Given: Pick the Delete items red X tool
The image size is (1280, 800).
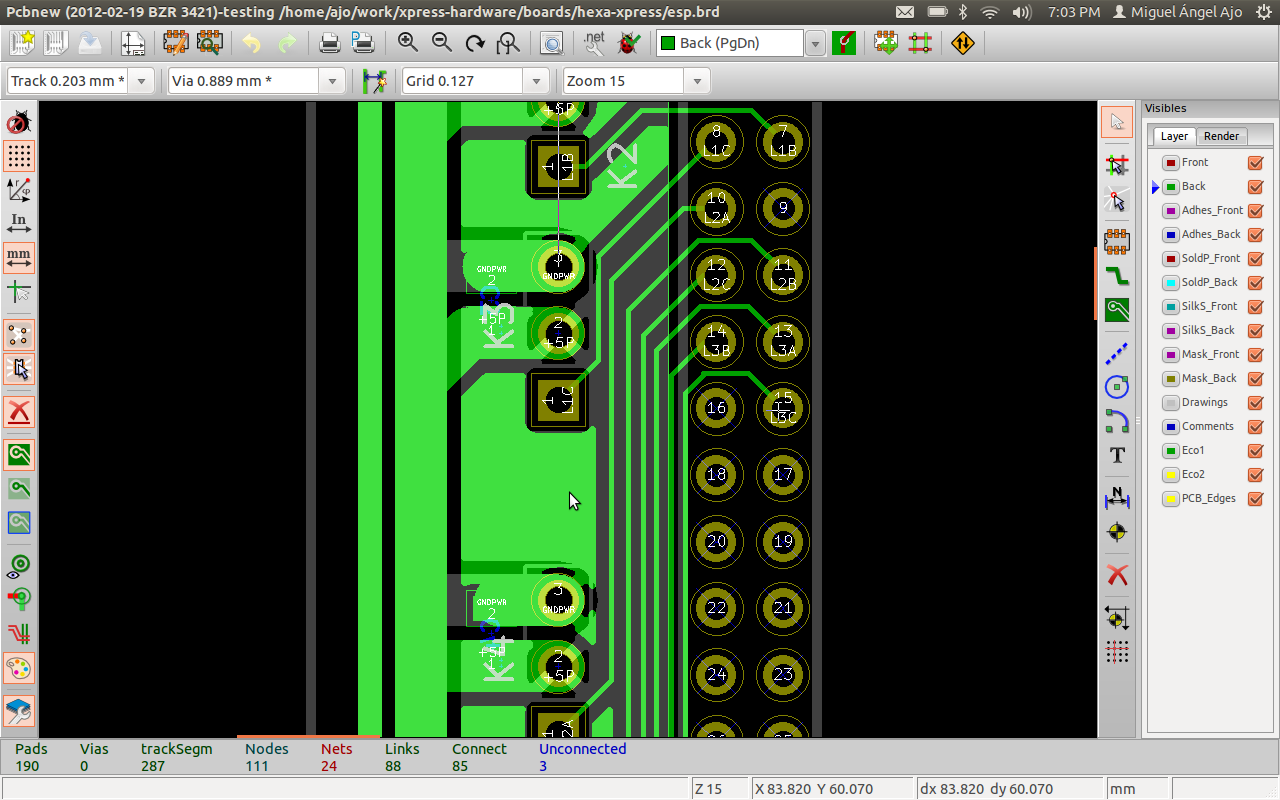Looking at the screenshot, I should 1117,575.
